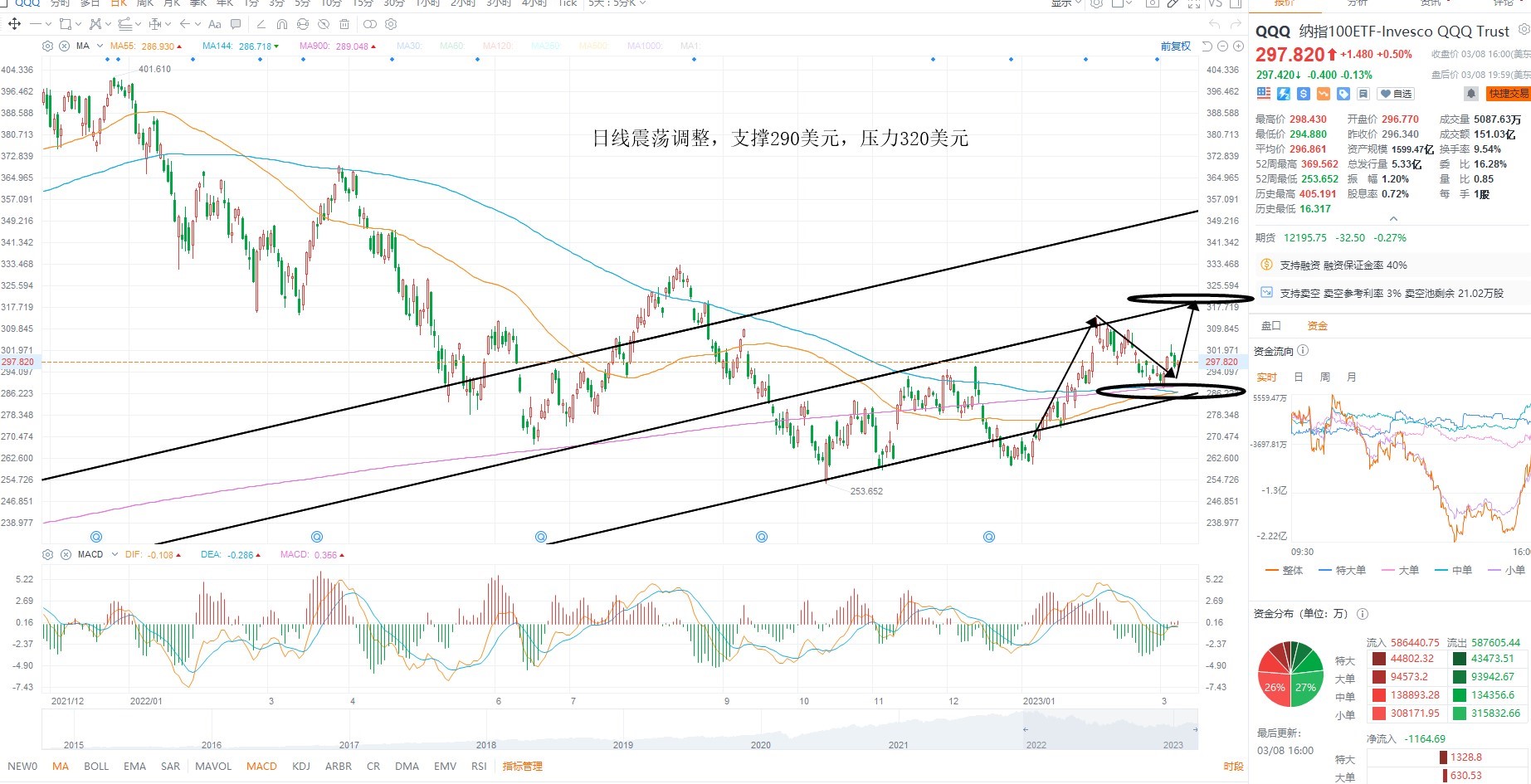This screenshot has height=784, width=1531.
Task: Click 快捷交易 quick trade button
Action: 1508,94
